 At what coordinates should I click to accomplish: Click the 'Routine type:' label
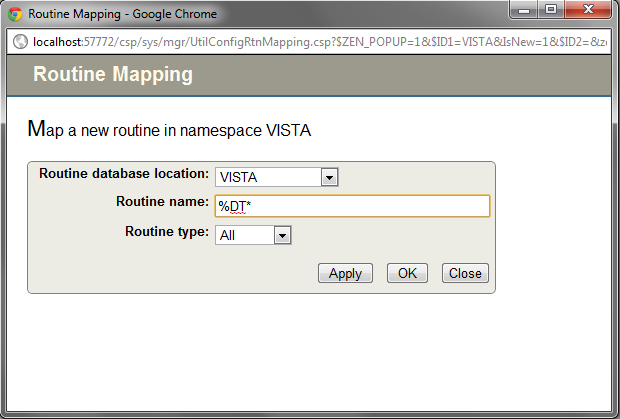click(166, 231)
